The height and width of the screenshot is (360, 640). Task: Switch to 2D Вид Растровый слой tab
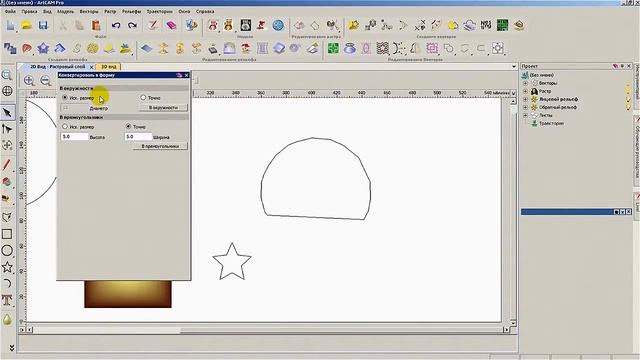tap(58, 67)
